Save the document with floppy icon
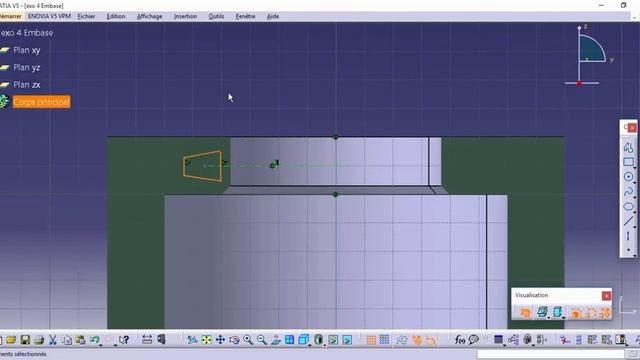Viewport: 640px width, 360px height. (x=25, y=340)
